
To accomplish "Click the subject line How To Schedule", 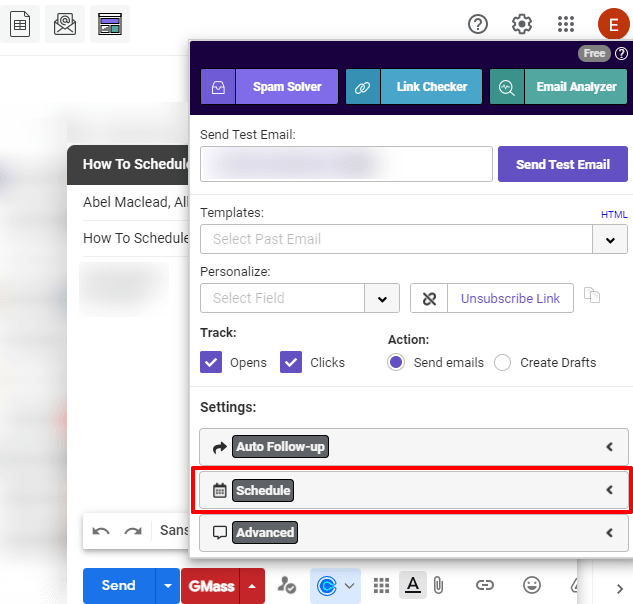I will pos(136,238).
